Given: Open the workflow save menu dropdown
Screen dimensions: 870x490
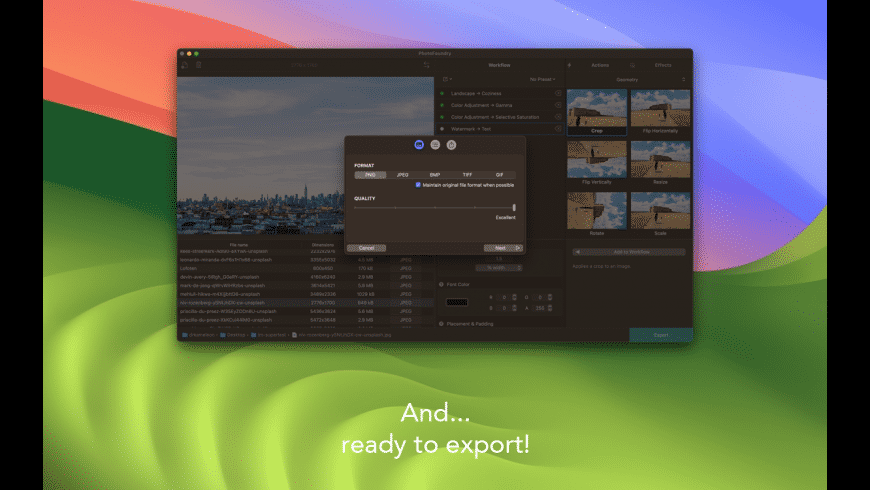Looking at the screenshot, I should point(447,79).
